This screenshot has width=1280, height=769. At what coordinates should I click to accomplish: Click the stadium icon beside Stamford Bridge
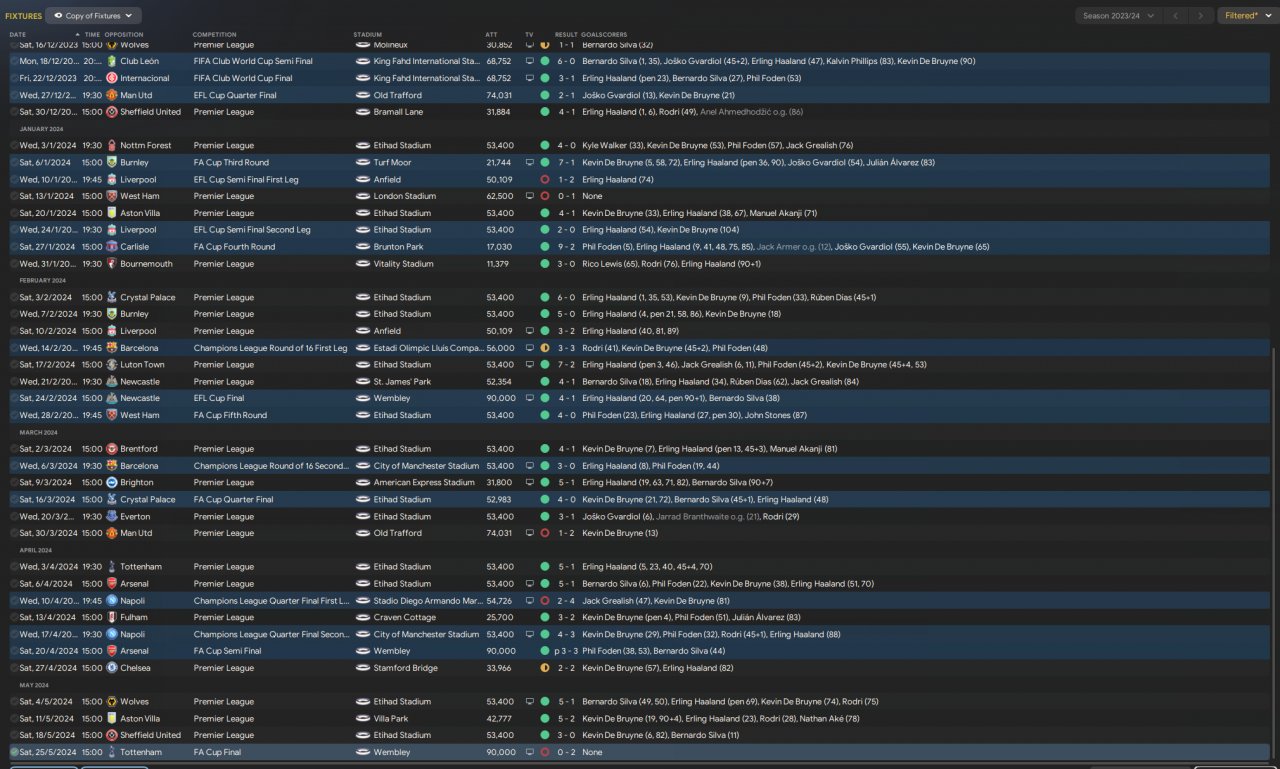point(363,668)
